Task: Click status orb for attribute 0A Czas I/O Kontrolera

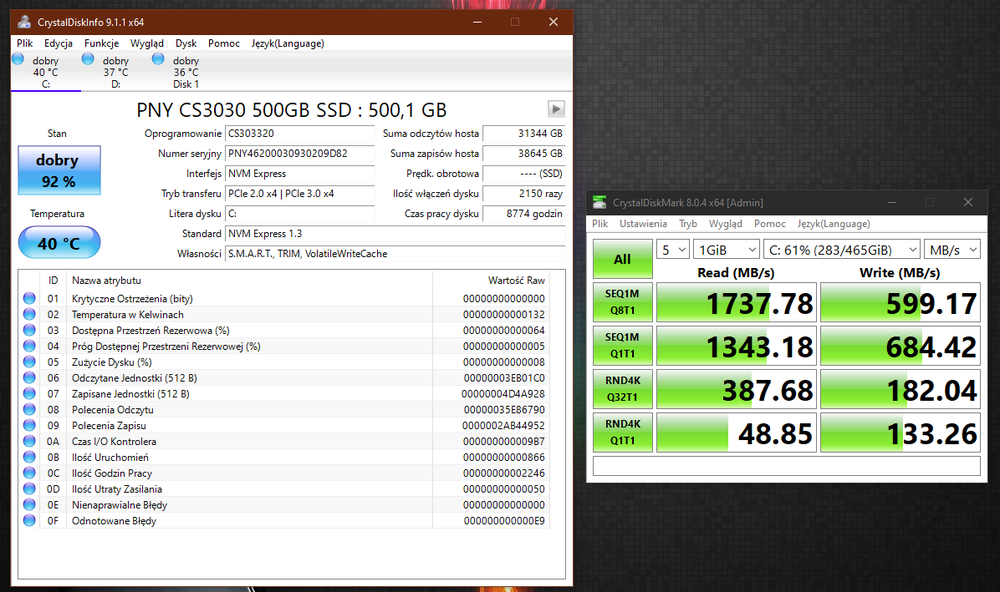Action: 29,441
